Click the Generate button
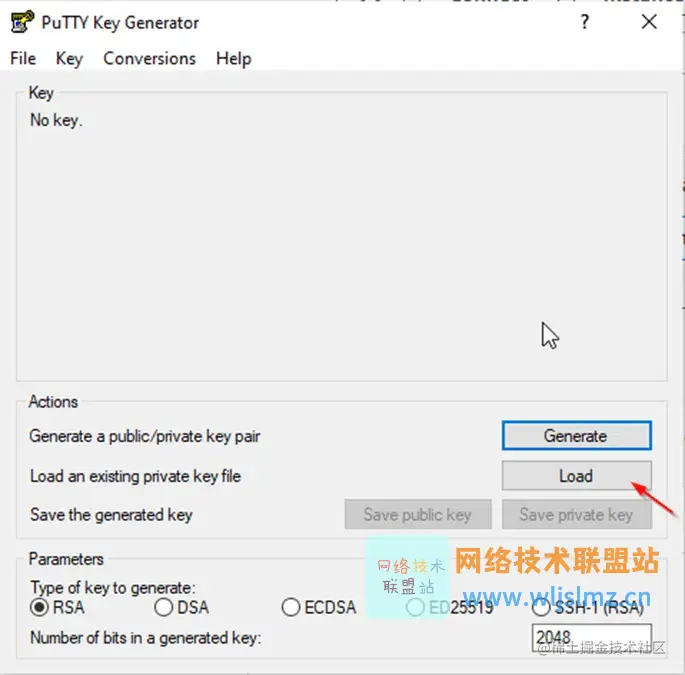The width and height of the screenshot is (685, 675). [577, 436]
